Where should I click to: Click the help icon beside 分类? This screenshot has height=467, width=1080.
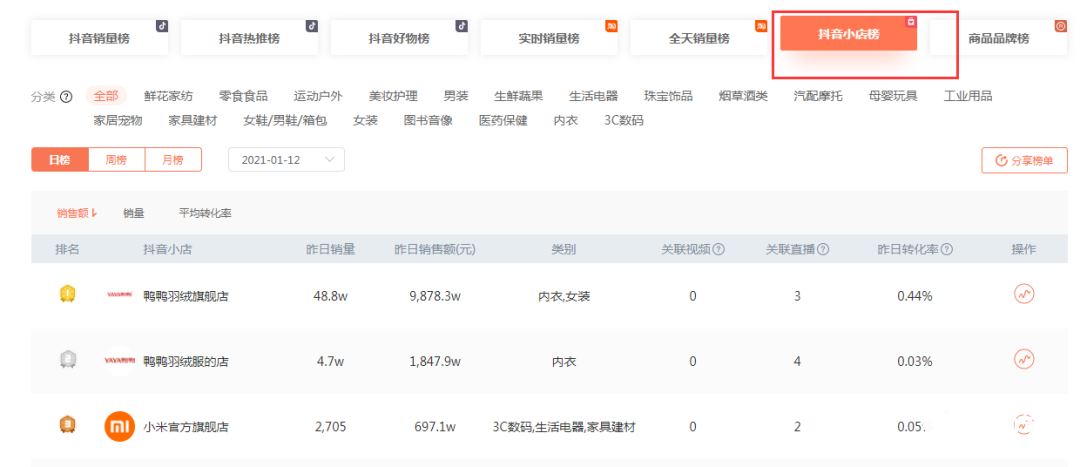click(x=66, y=97)
